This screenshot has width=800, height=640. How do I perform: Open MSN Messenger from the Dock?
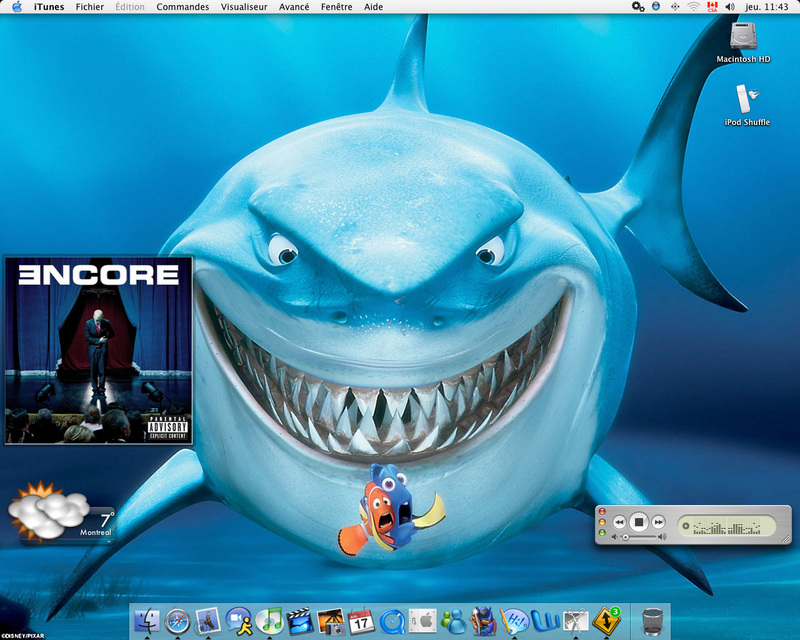(x=453, y=622)
